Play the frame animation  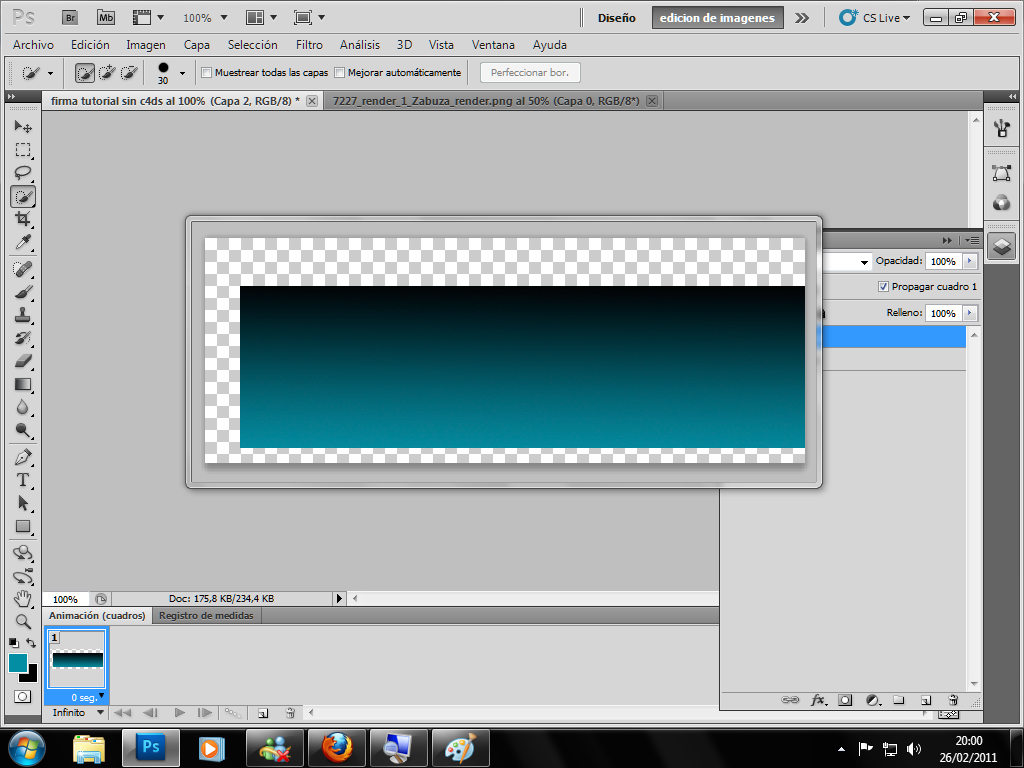pos(180,713)
